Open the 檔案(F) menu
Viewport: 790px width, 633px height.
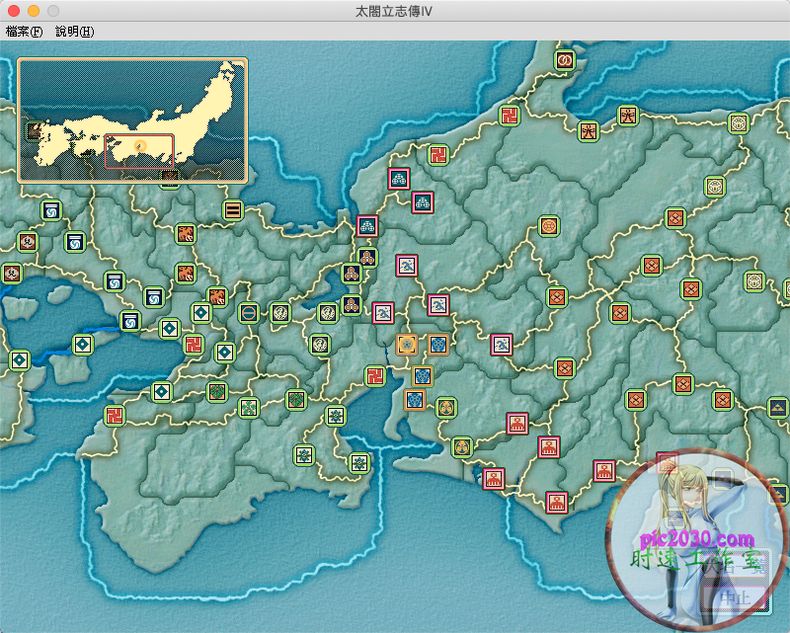[x=24, y=32]
